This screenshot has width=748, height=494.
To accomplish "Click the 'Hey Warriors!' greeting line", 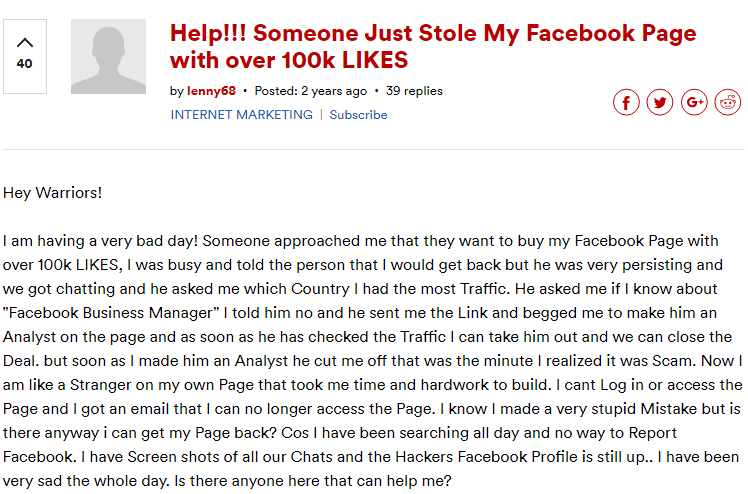I will pos(52,193).
